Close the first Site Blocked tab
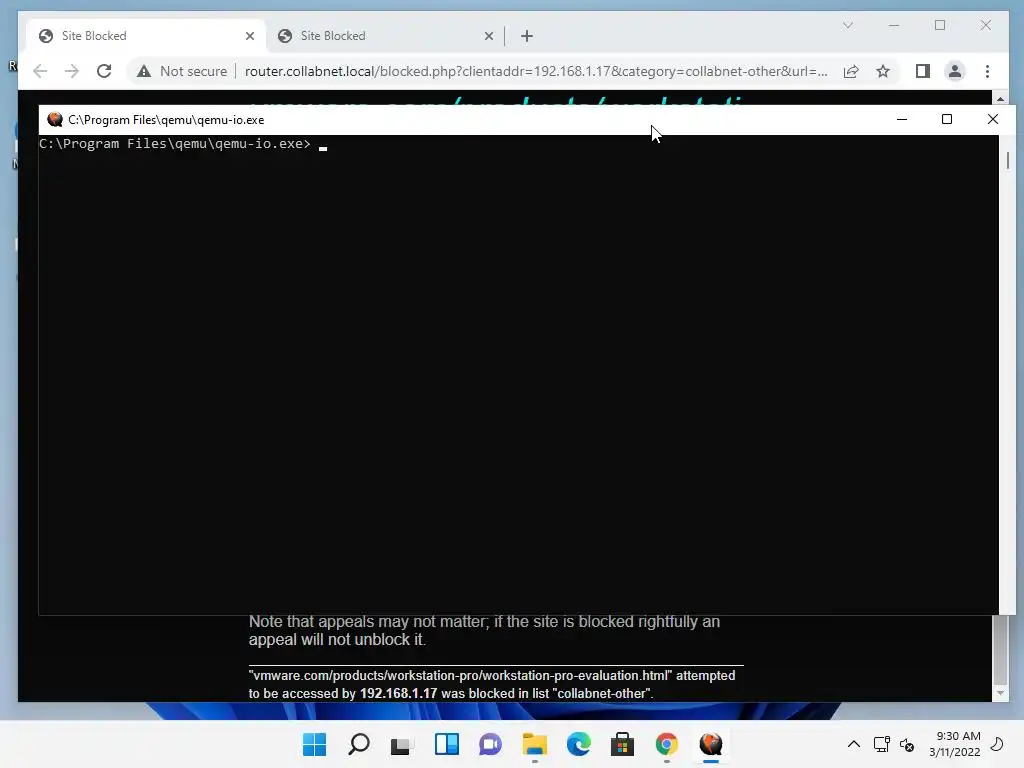This screenshot has height=768, width=1024. click(x=249, y=36)
